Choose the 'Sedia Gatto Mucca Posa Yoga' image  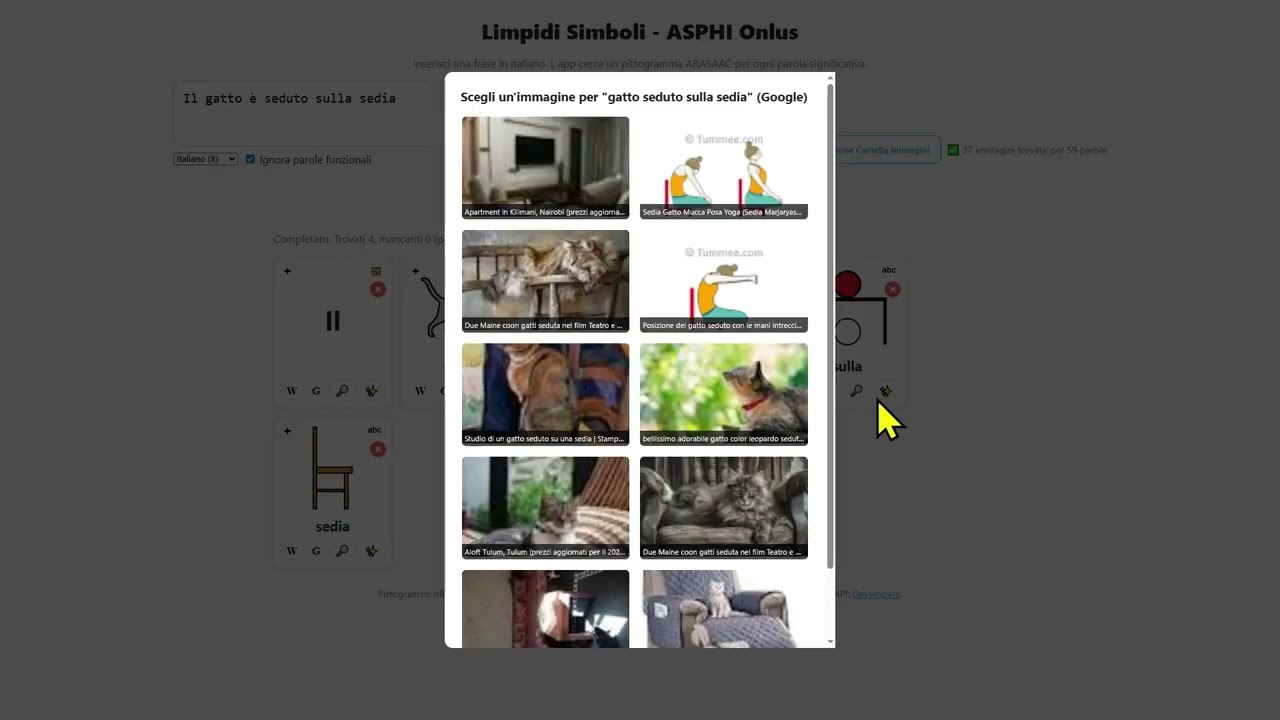pyautogui.click(x=724, y=168)
